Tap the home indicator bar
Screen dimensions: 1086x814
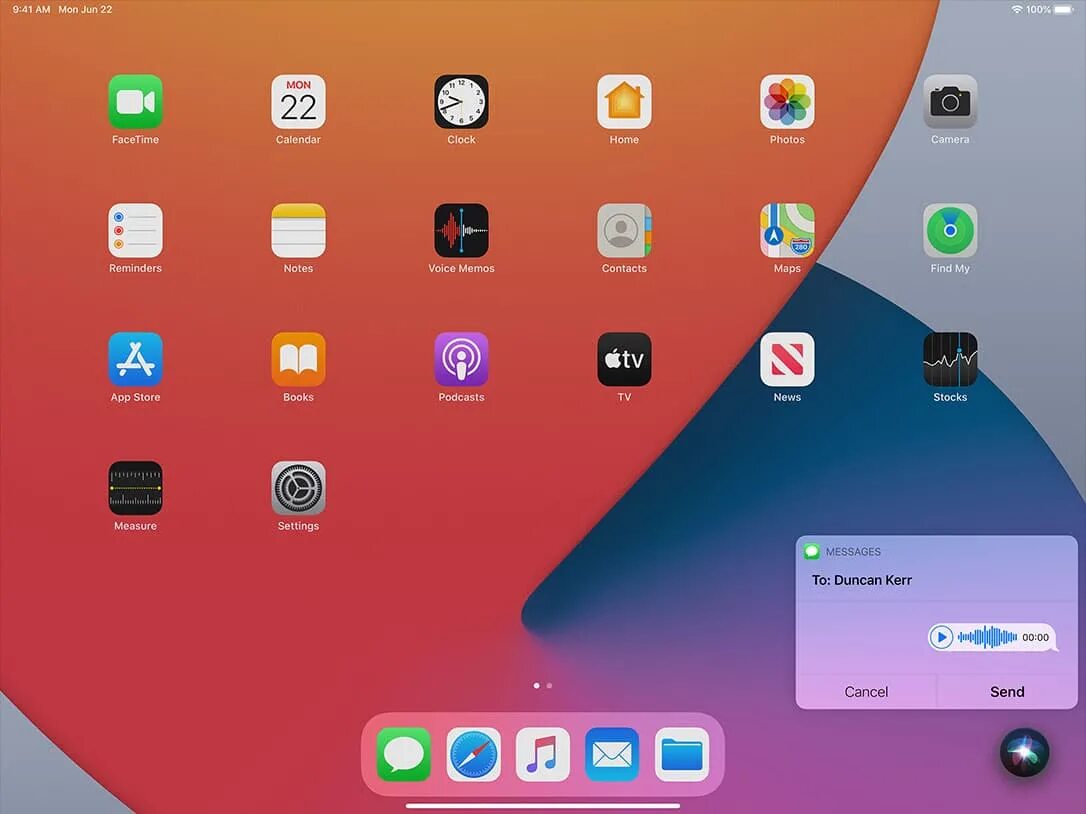tap(543, 806)
